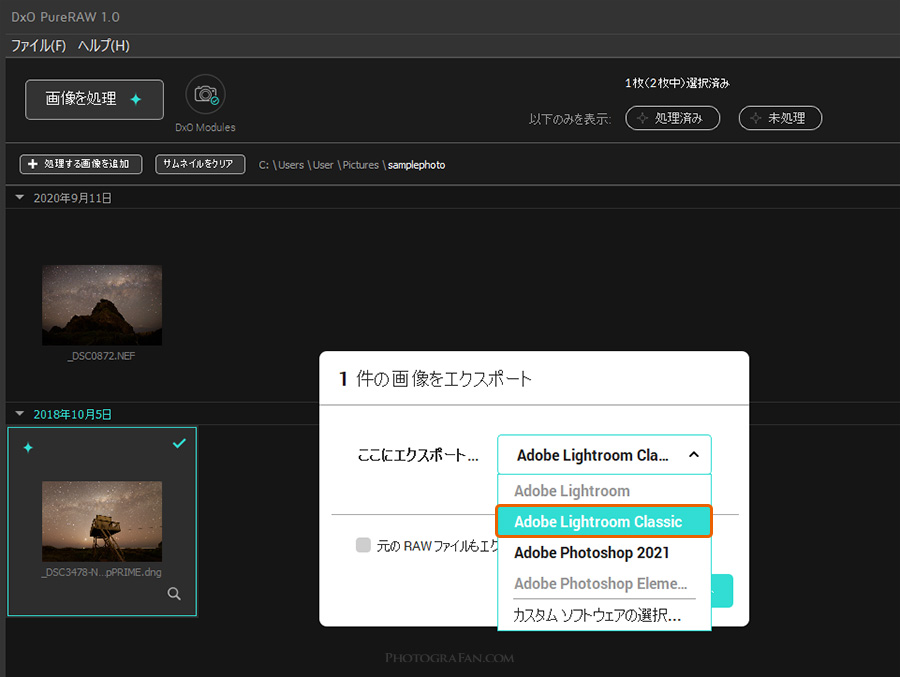900x677 pixels.
Task: Click the samplephoto folder in path
Action: point(416,165)
